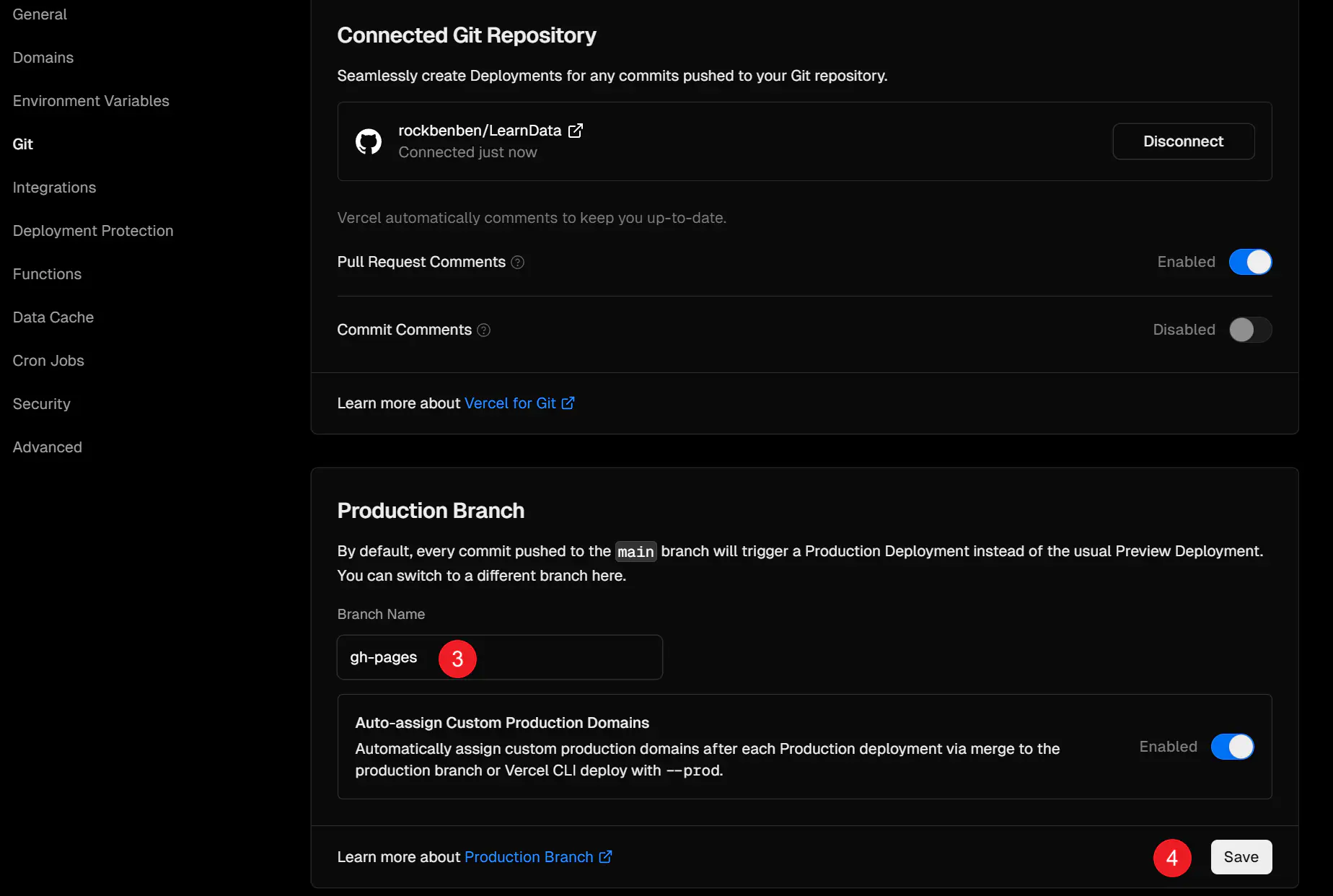Click the GitHub logo icon
This screenshot has height=896, width=1333.
(x=369, y=141)
